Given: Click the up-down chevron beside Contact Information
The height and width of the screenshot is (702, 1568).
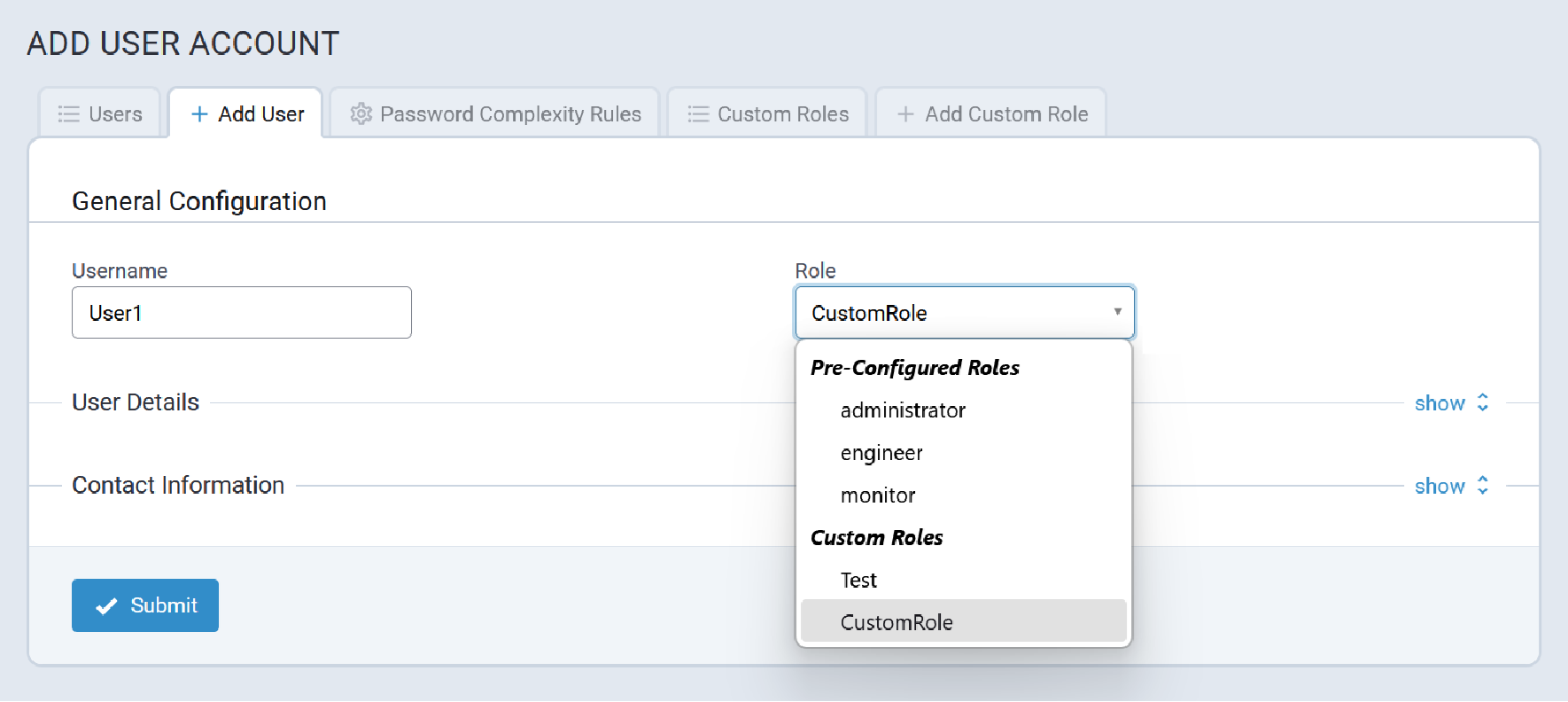Looking at the screenshot, I should click(1482, 486).
